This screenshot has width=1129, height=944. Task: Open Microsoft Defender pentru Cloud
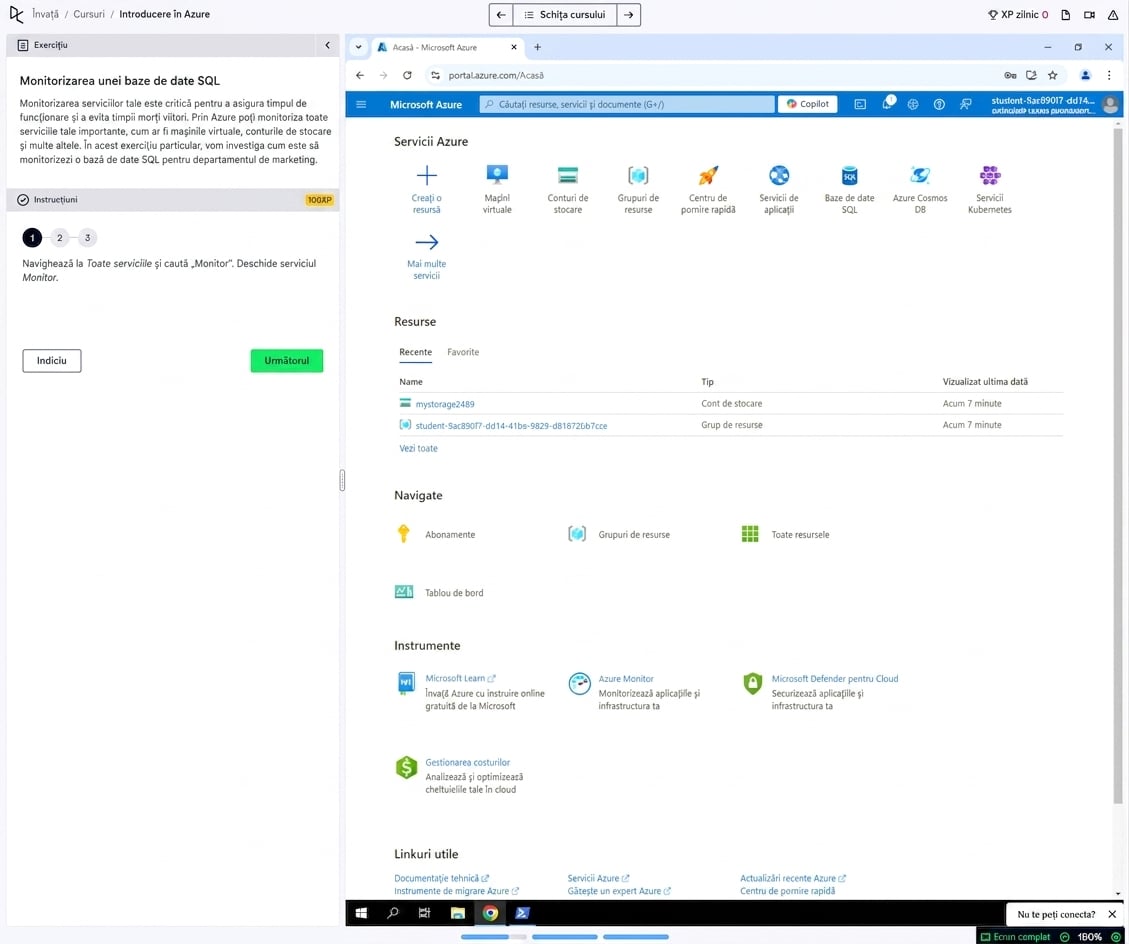(x=835, y=678)
